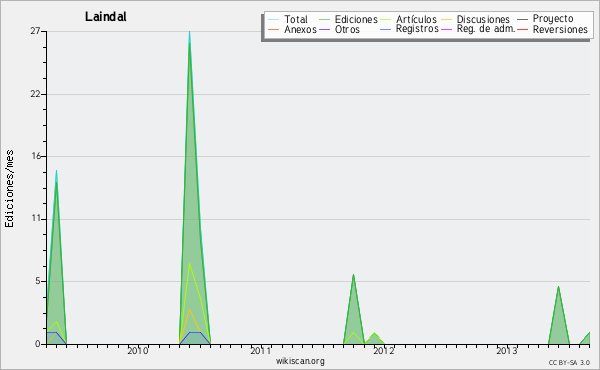Select the "Proyecto" legend entry
600x370 pixels.
553,19
